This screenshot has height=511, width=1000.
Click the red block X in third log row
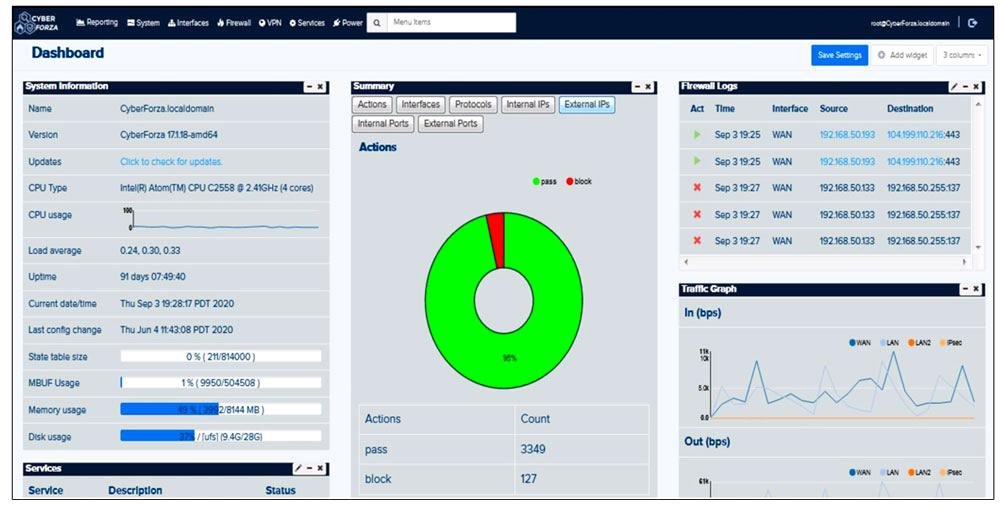(x=697, y=188)
